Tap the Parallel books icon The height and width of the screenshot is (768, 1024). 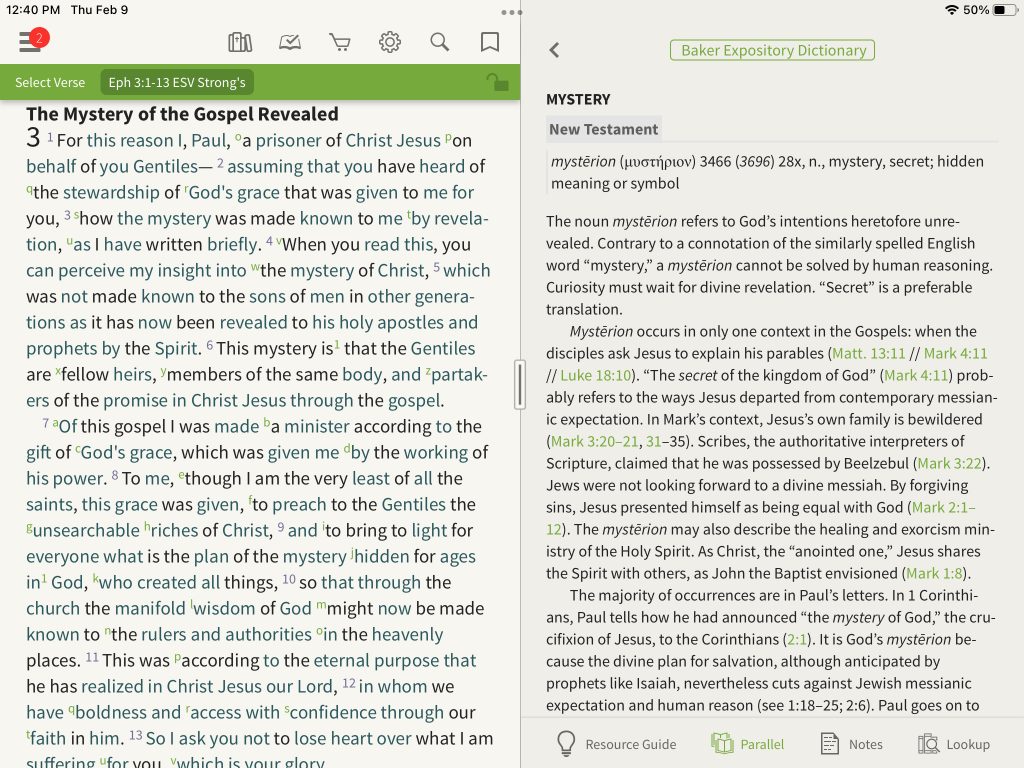[722, 744]
